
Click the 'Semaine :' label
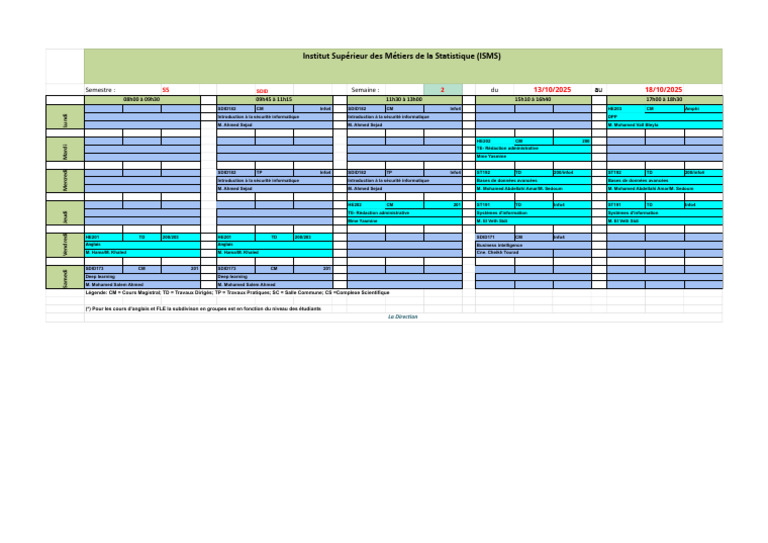[x=365, y=90]
